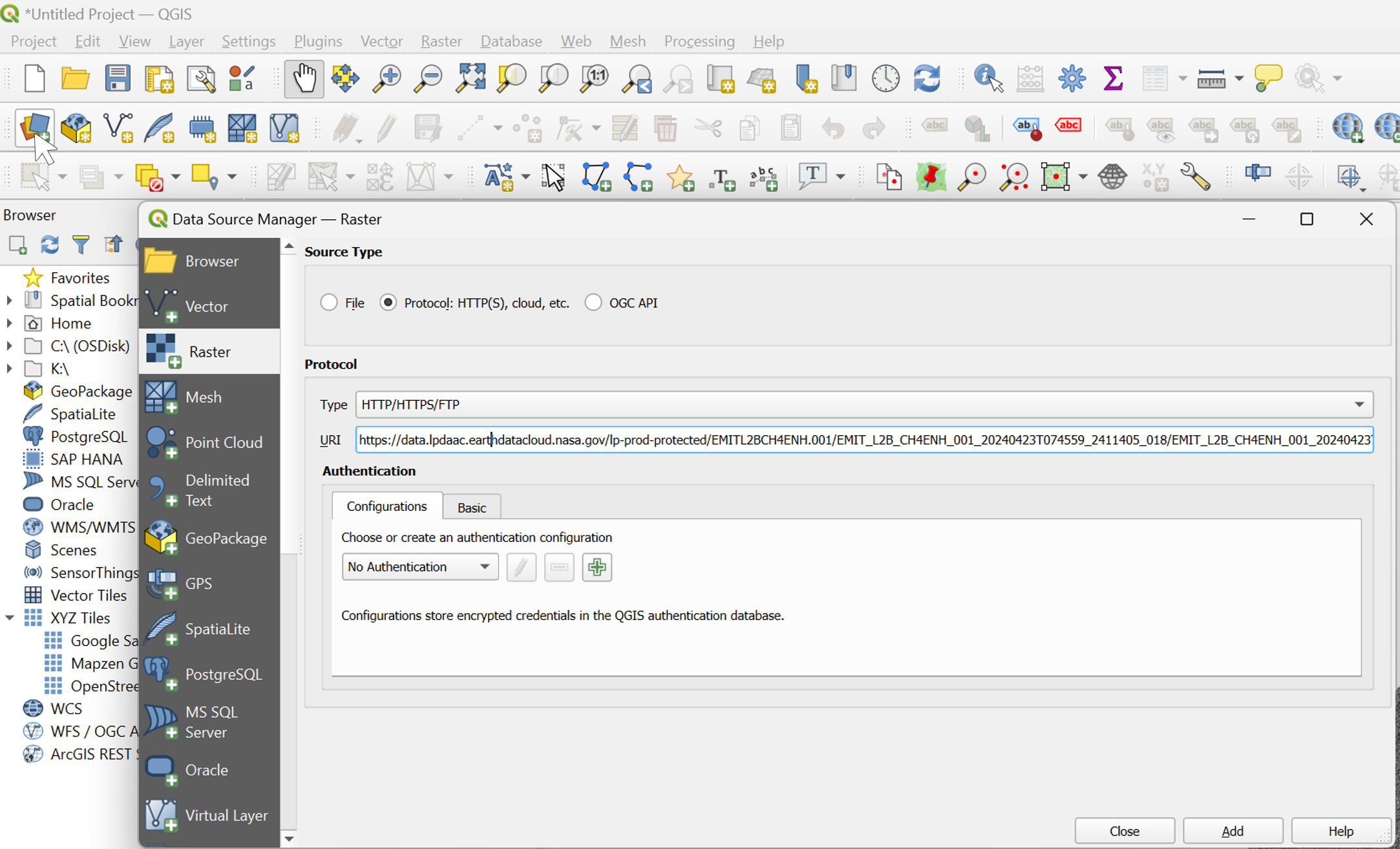Select Raster in Data Source Manager sidebar
This screenshot has height=849, width=1400.
click(209, 352)
